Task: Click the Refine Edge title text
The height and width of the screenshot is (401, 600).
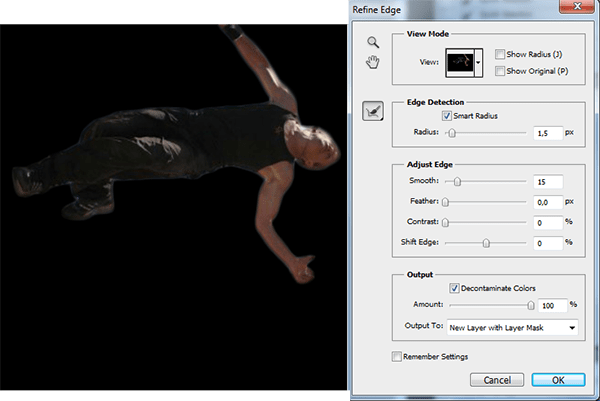Action: [377, 10]
